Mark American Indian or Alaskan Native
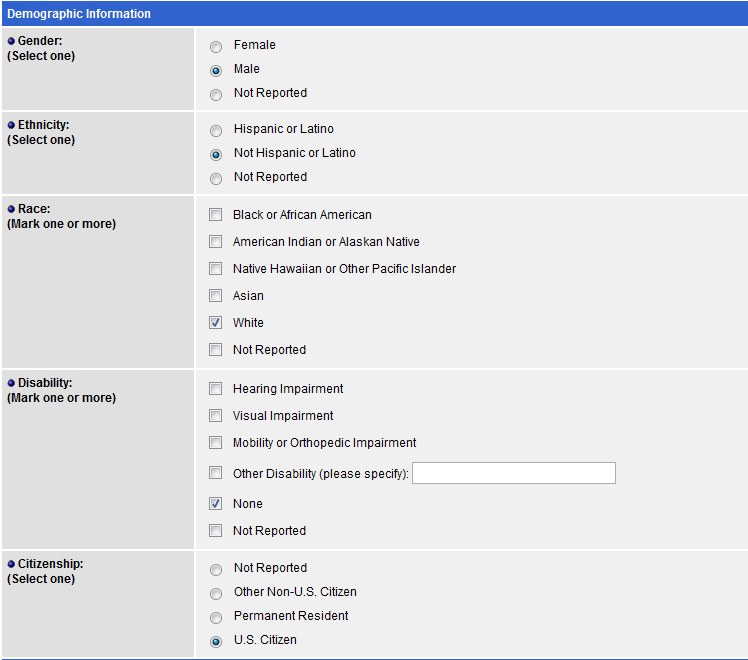 point(215,242)
